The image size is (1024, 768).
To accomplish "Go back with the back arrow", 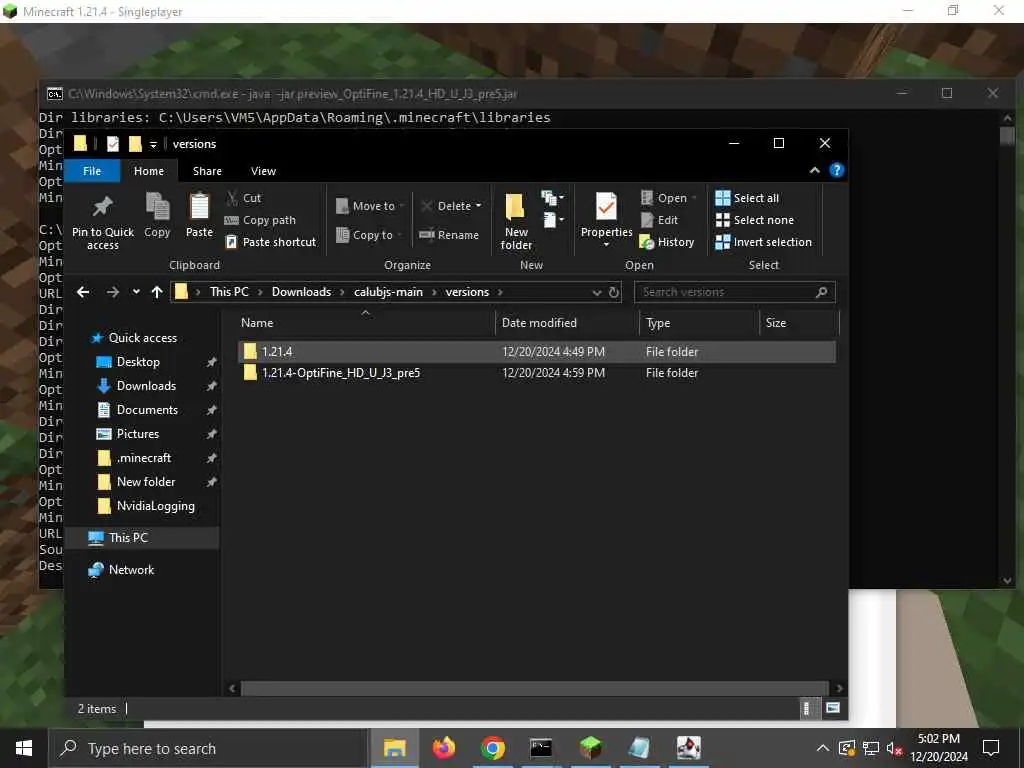I will 83,292.
